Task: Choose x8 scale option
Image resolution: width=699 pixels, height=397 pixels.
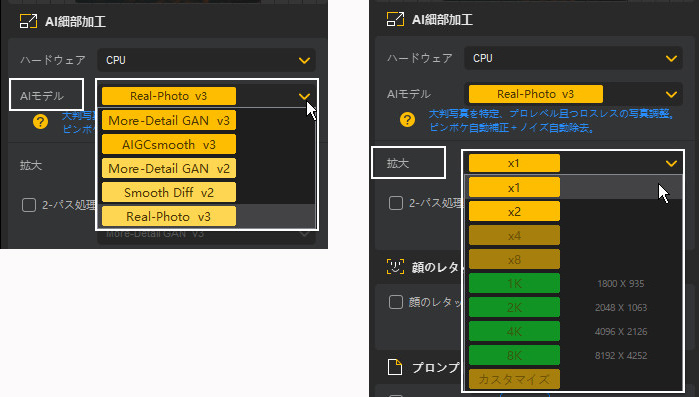Action: point(514,260)
